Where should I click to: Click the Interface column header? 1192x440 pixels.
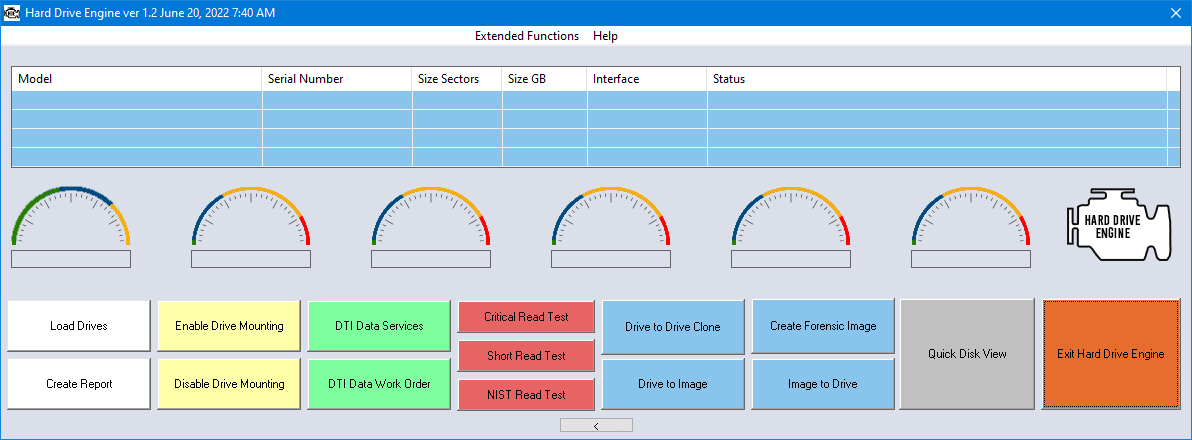tap(647, 79)
